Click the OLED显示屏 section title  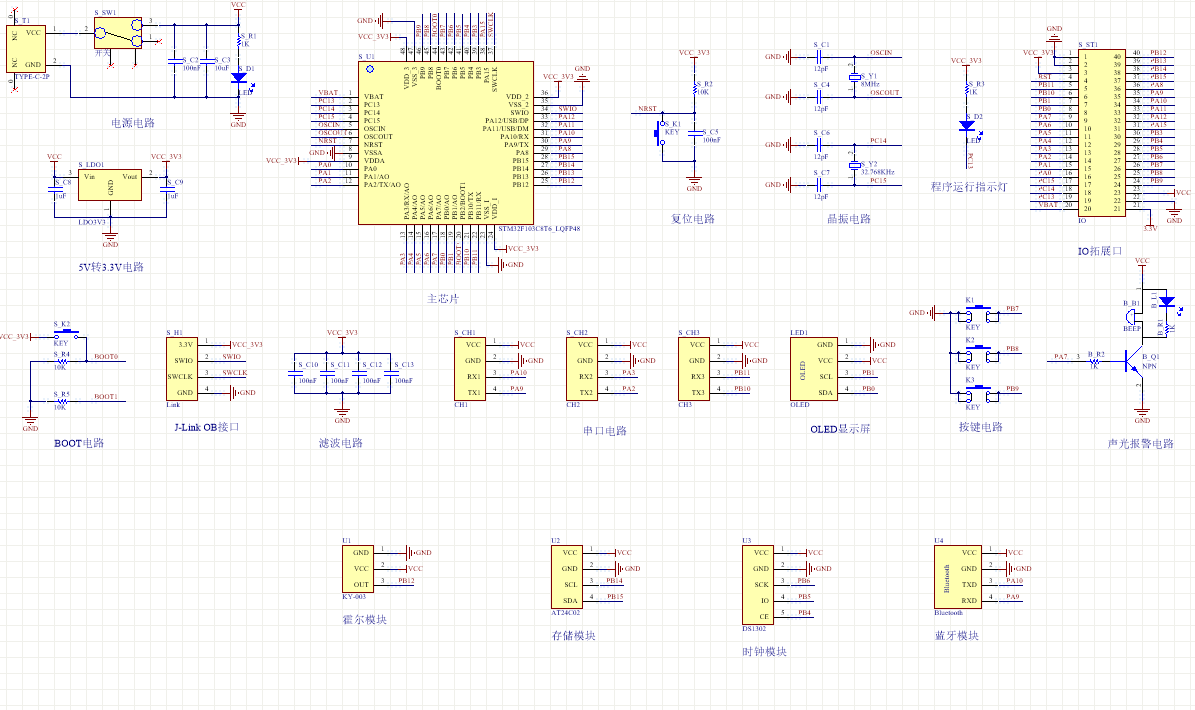tap(840, 429)
